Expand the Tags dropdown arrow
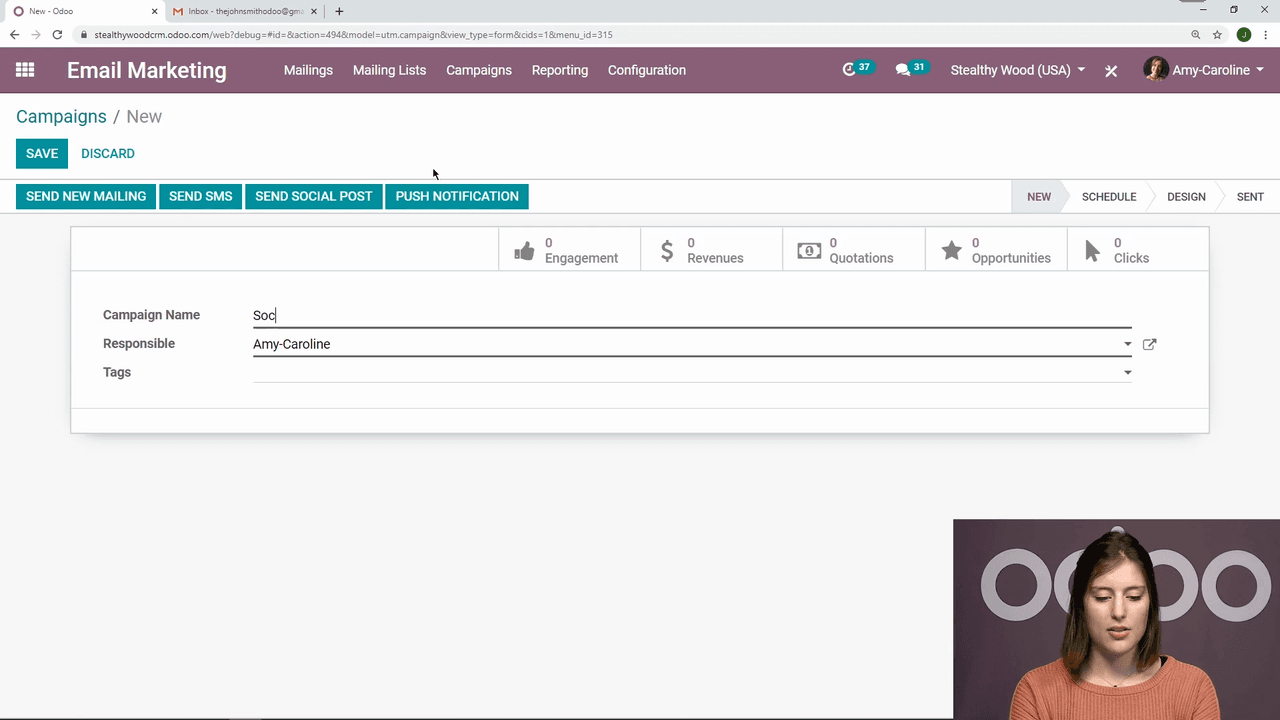This screenshot has height=720, width=1280. pyautogui.click(x=1127, y=373)
